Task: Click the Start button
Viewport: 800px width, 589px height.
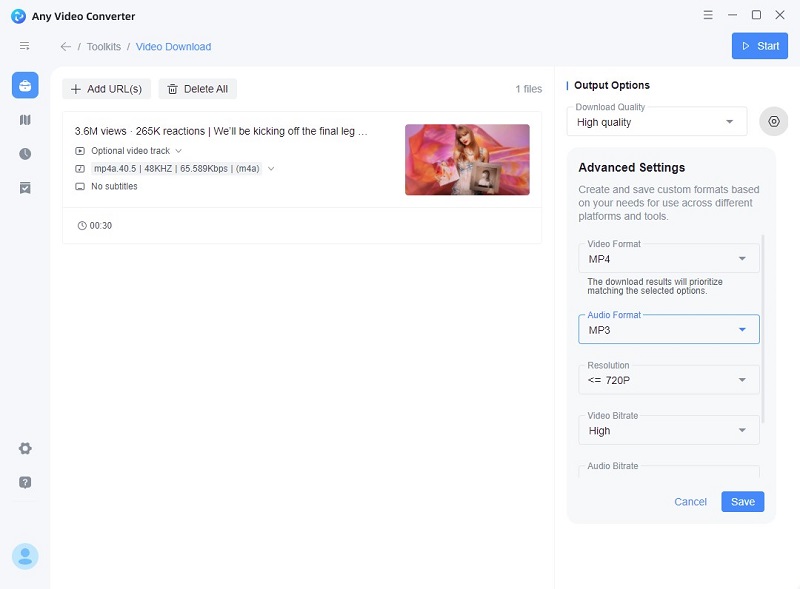Action: pos(760,46)
